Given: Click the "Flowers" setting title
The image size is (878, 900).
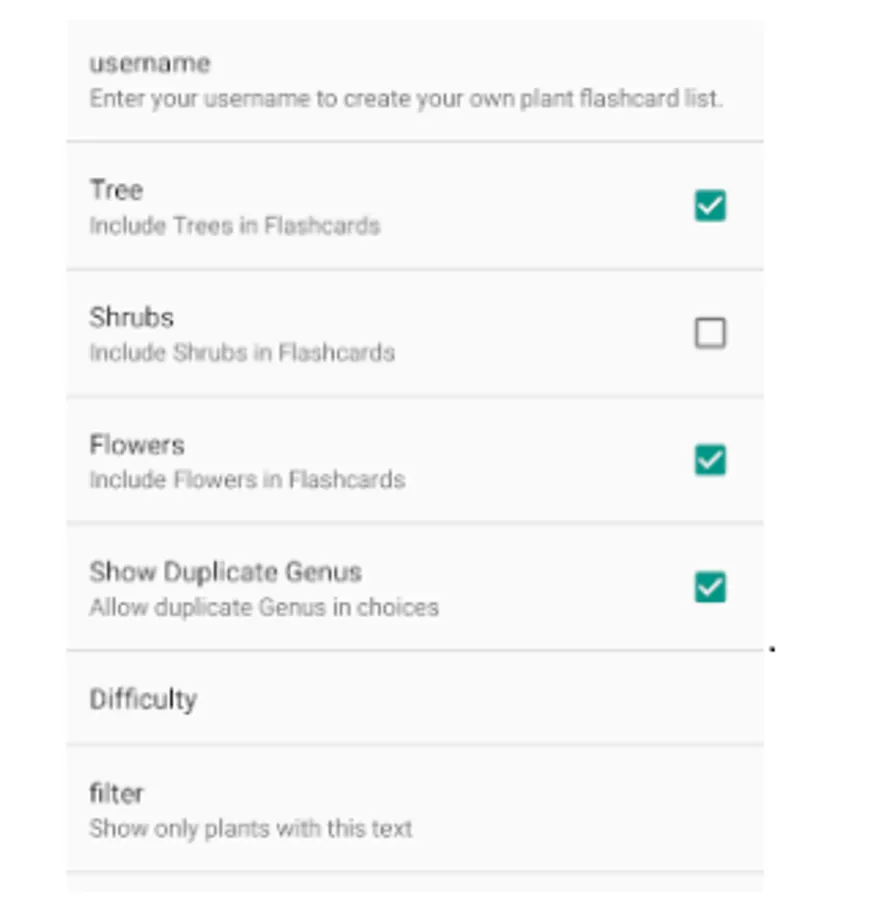Looking at the screenshot, I should click(x=137, y=444).
